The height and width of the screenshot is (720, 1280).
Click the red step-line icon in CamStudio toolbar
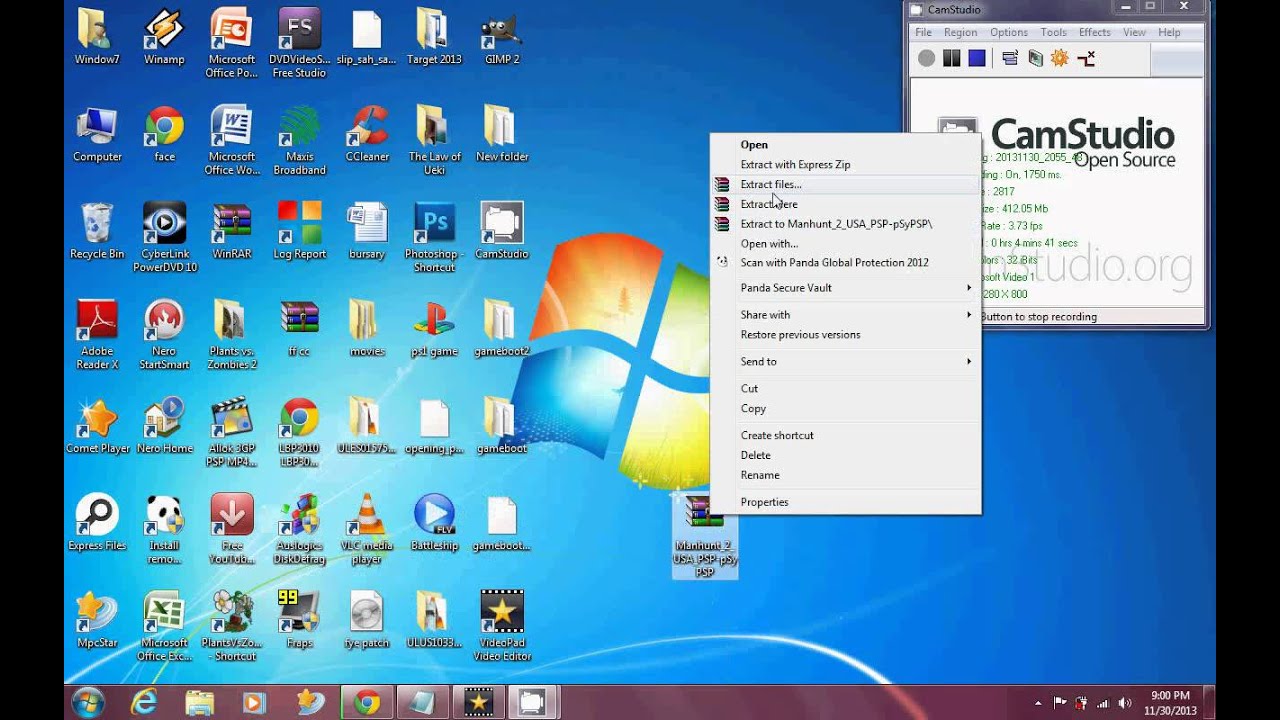click(1086, 59)
